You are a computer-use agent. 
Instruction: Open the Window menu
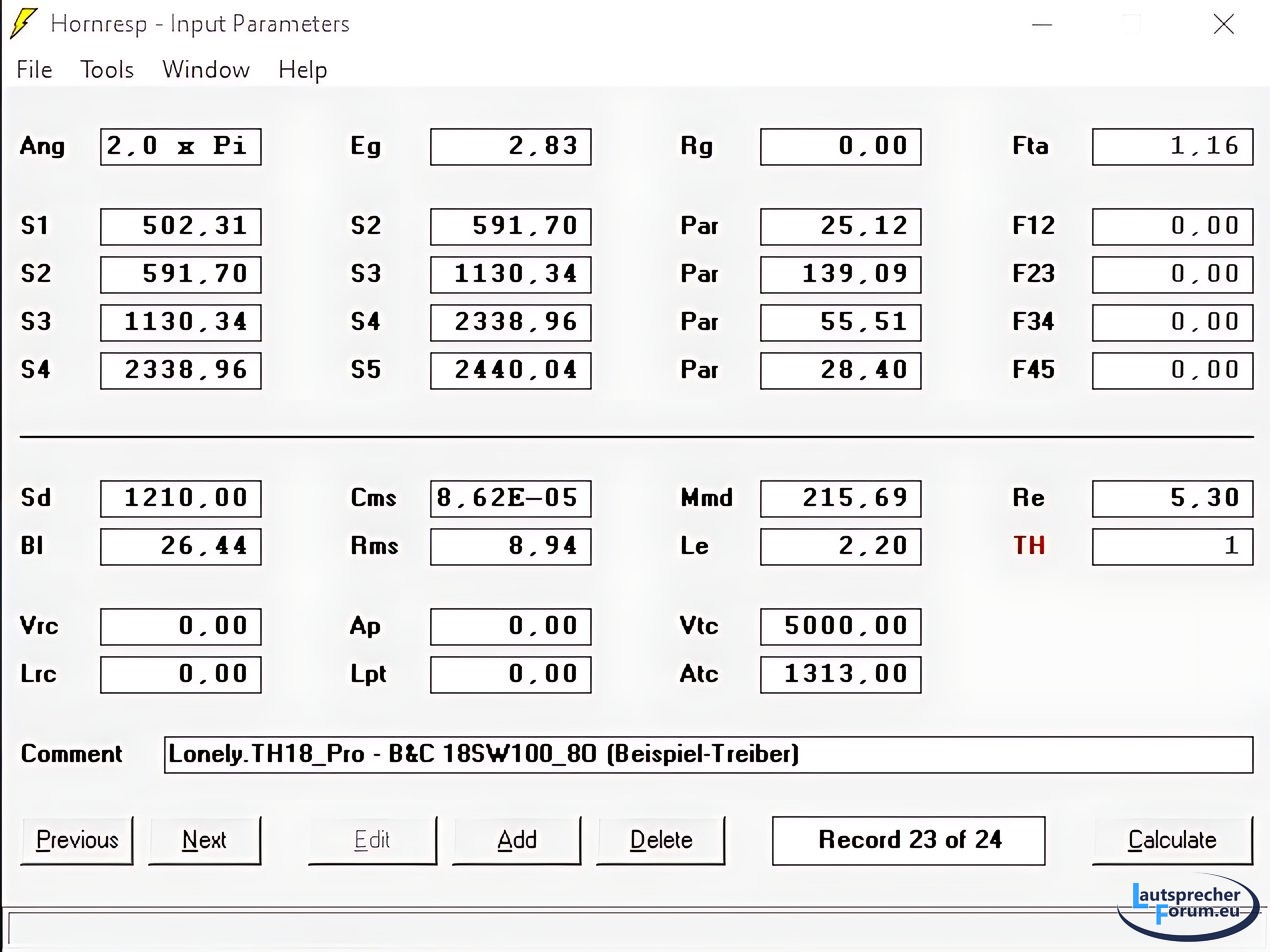click(x=205, y=70)
